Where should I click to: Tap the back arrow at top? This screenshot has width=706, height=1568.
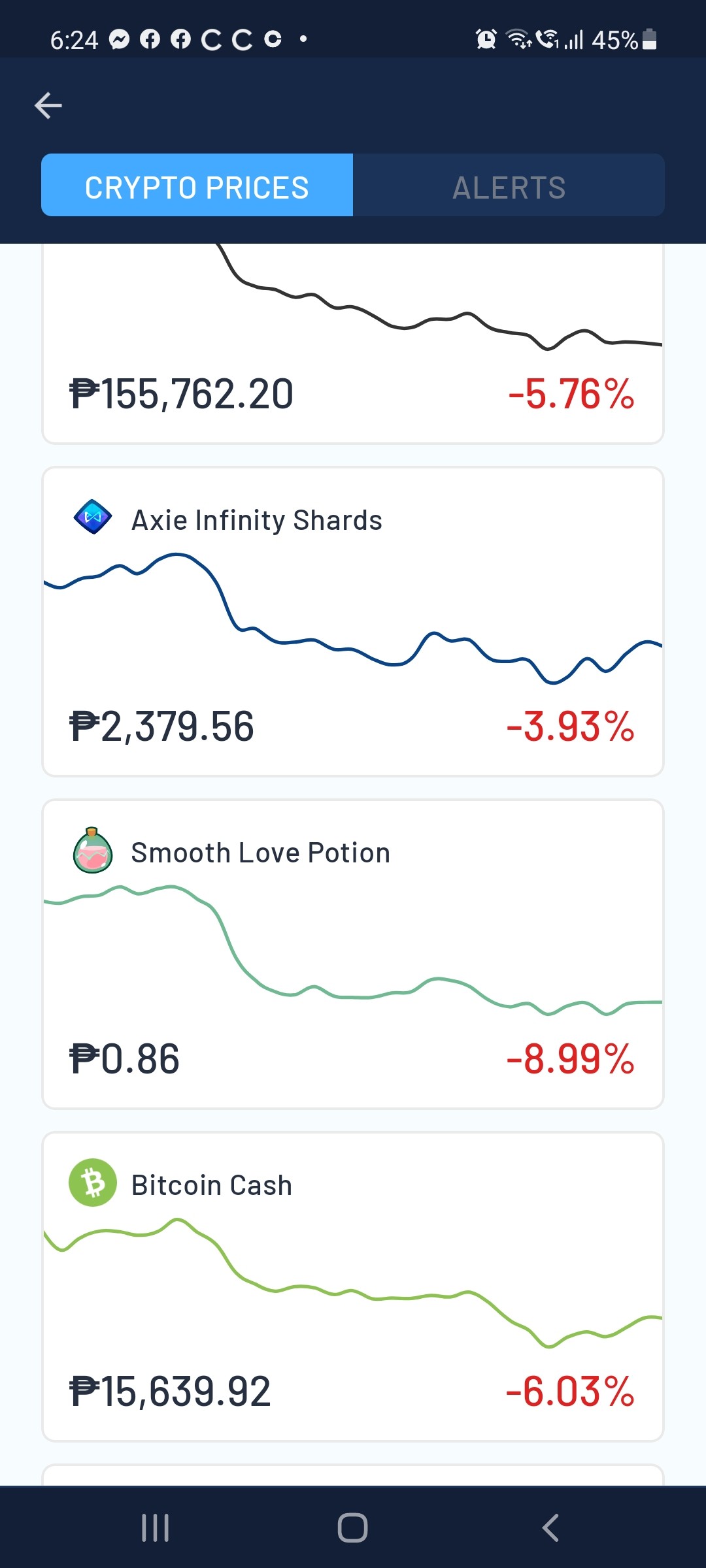point(48,105)
